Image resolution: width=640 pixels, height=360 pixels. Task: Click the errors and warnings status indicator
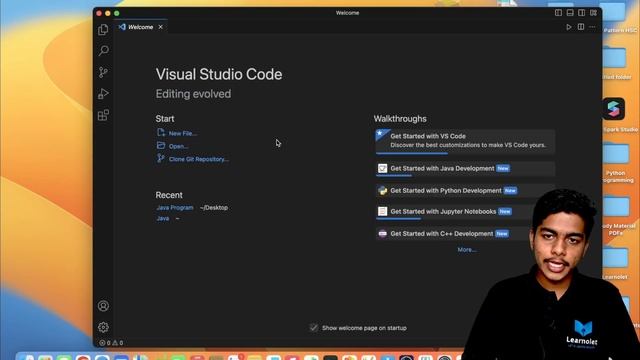(111, 343)
